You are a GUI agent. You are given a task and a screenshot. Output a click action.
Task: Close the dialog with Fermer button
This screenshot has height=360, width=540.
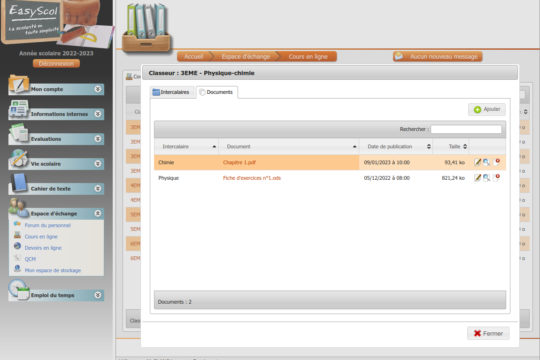[x=488, y=333]
